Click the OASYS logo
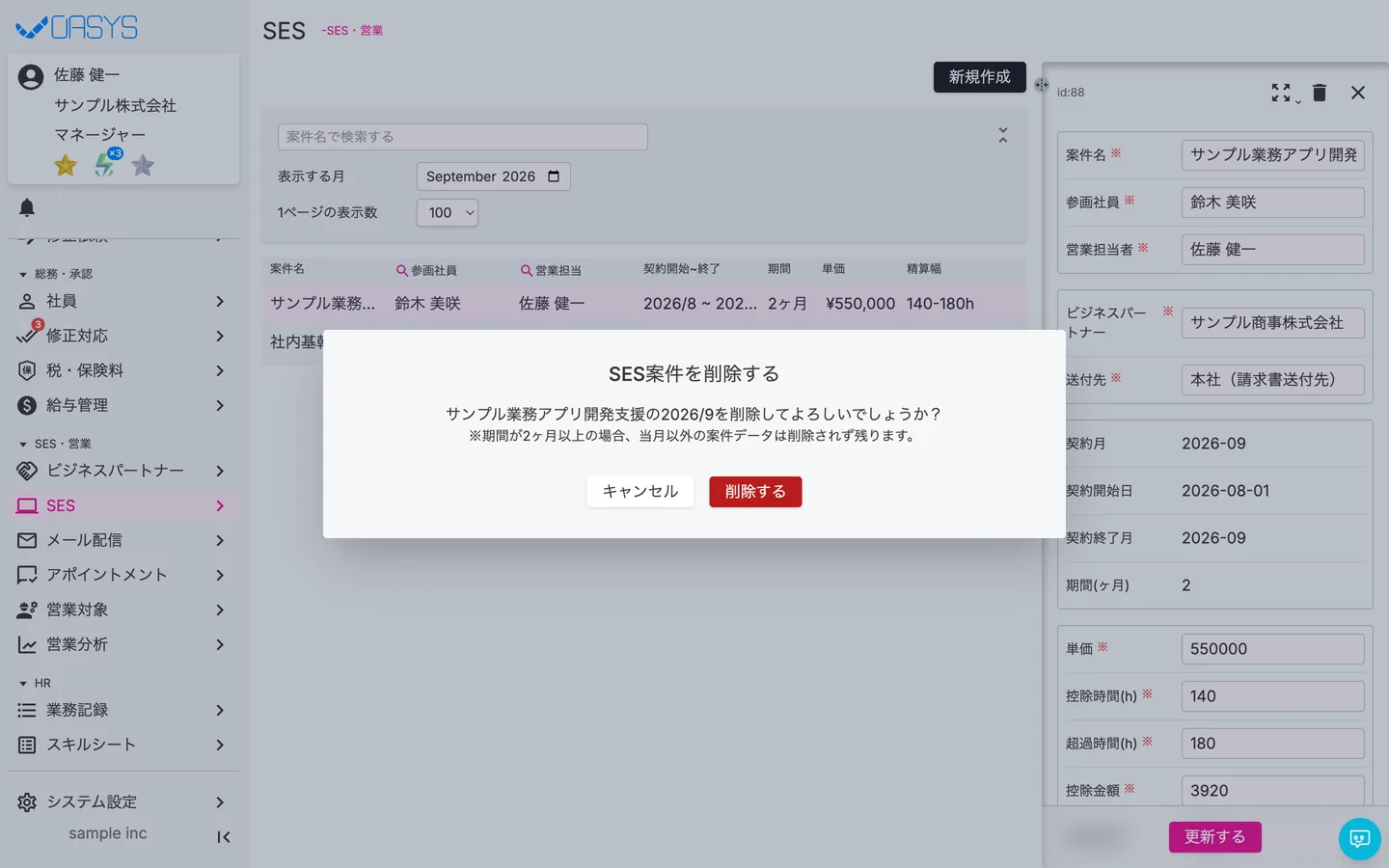Viewport: 1389px width, 868px height. click(77, 28)
